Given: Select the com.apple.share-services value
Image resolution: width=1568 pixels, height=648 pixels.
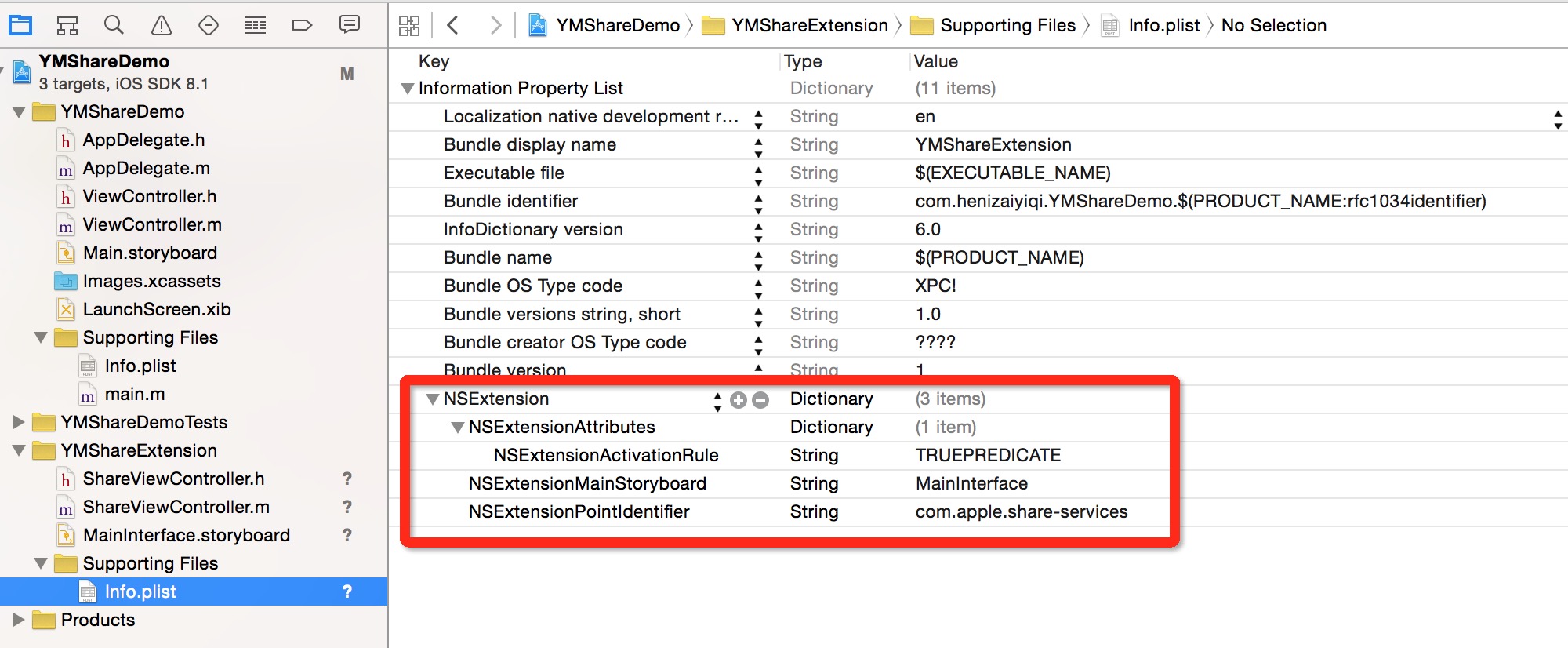Looking at the screenshot, I should (x=1022, y=511).
